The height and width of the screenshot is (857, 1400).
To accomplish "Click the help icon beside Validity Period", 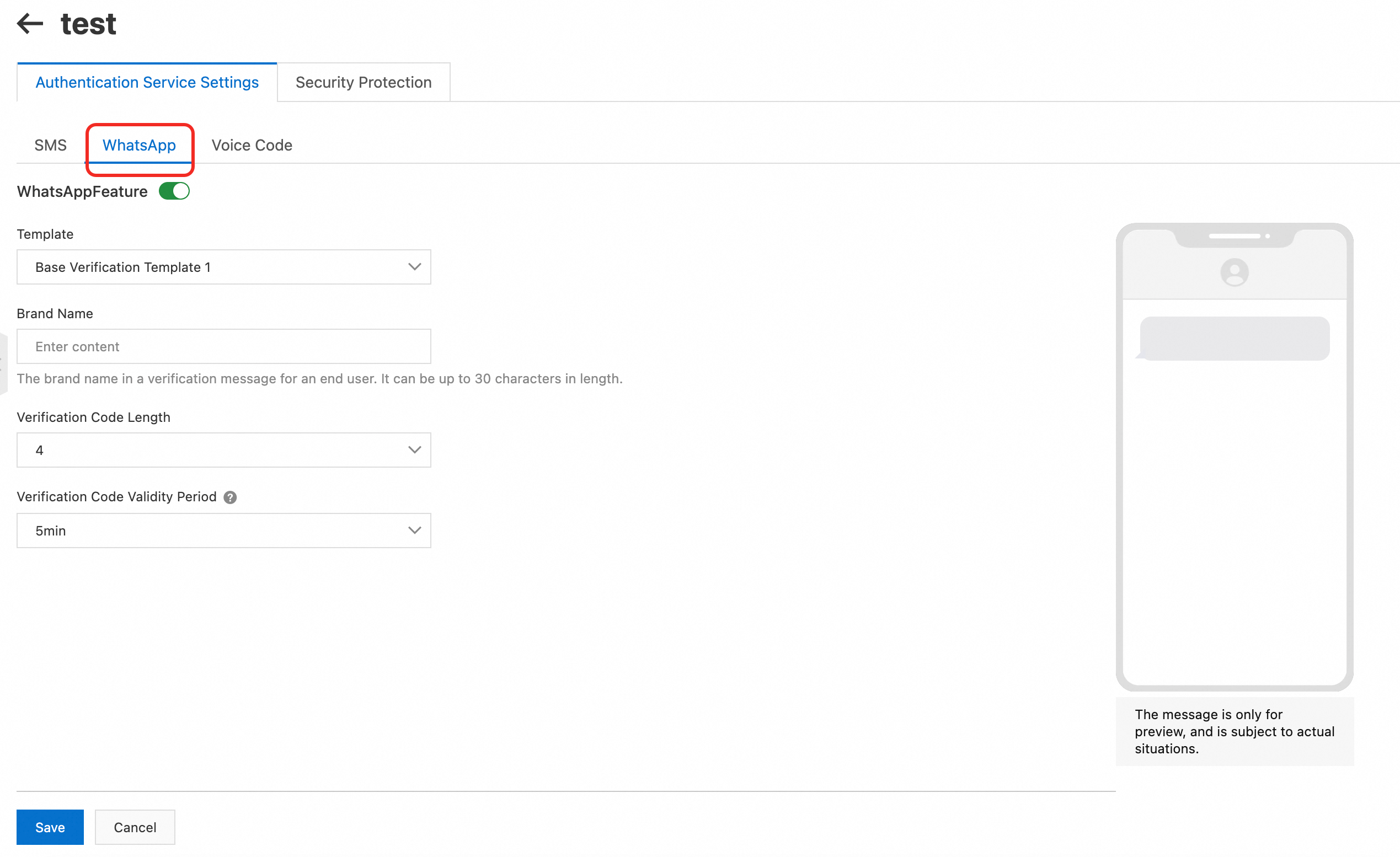I will pyautogui.click(x=230, y=497).
